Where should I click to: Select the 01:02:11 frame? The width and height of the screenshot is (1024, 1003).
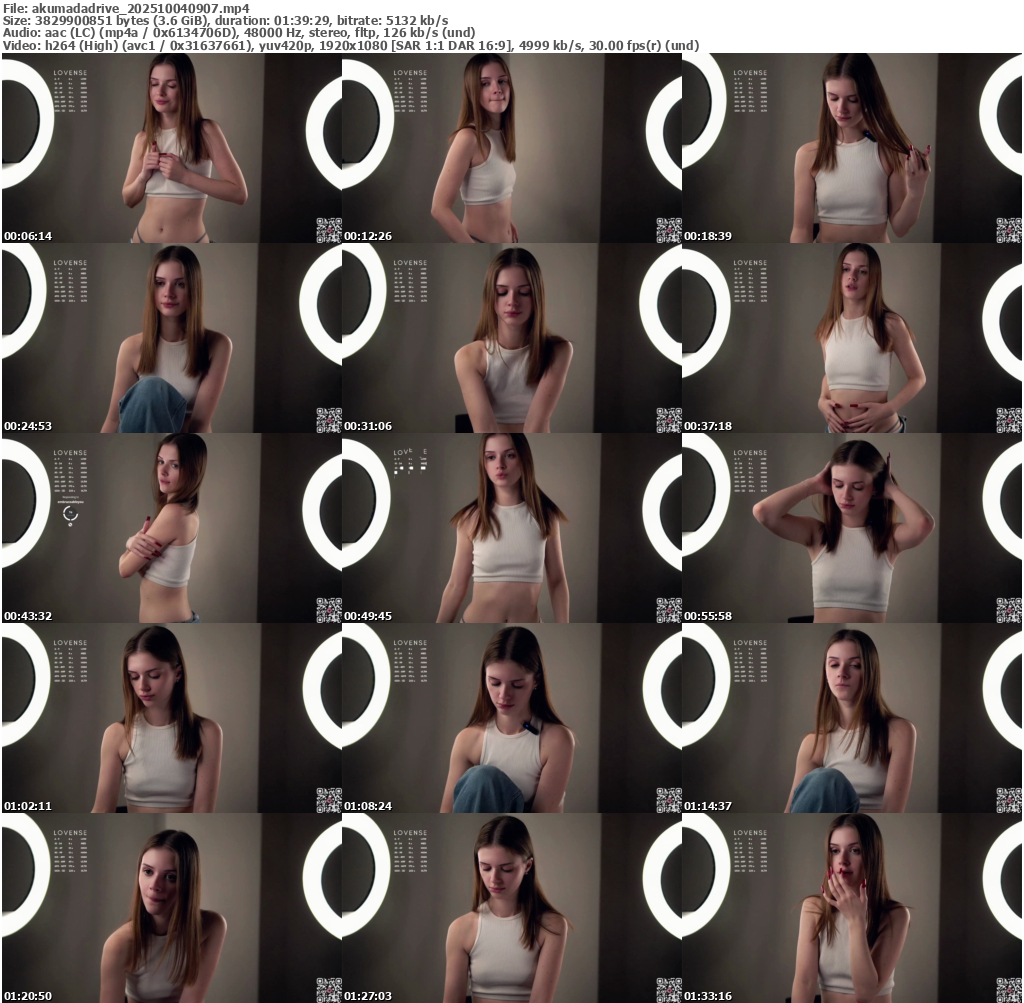(x=171, y=718)
